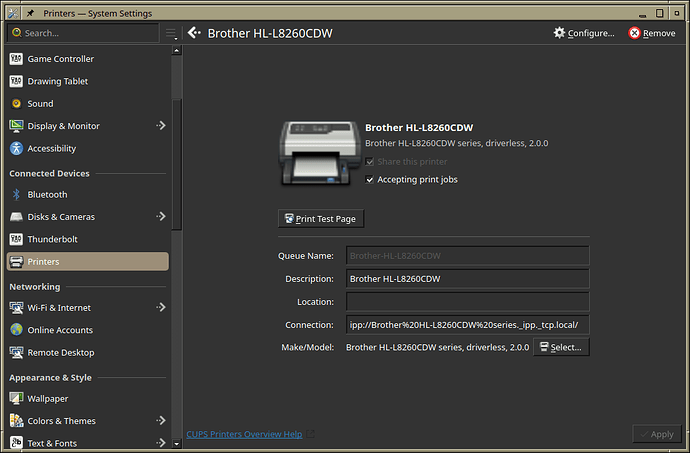Image resolution: width=690 pixels, height=453 pixels.
Task: Click the Remove printer button
Action: click(x=652, y=33)
